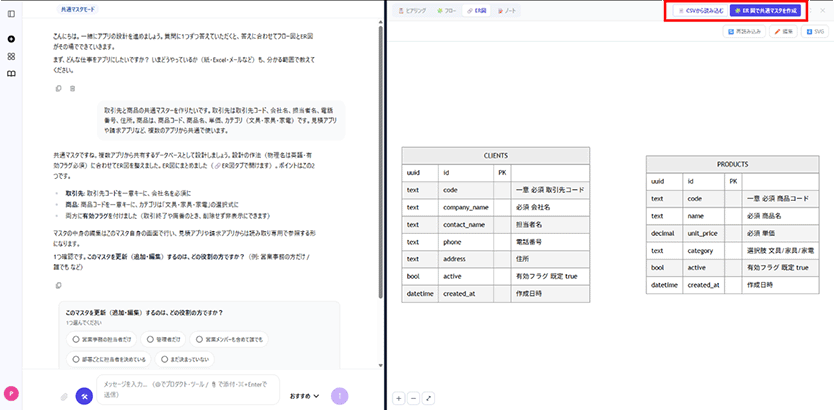Open the apps grid icon in sidebar
The image size is (834, 410).
(x=11, y=56)
